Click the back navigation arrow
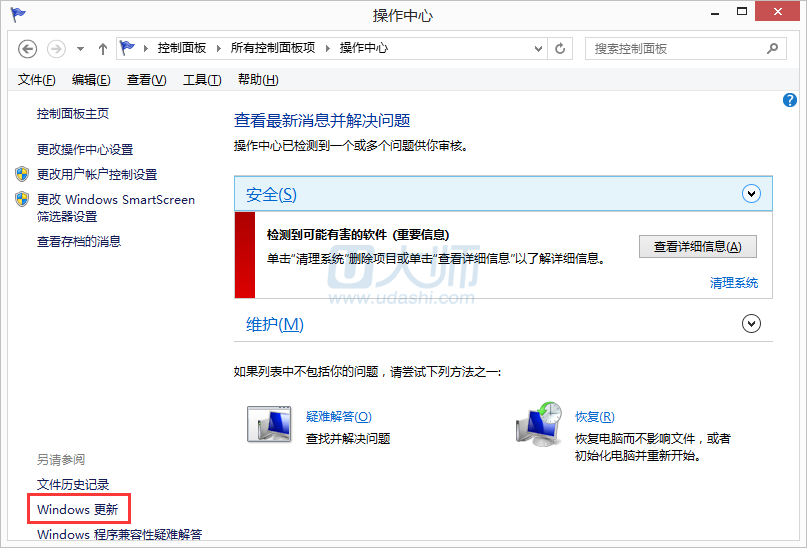This screenshot has height=548, width=807. point(27,49)
